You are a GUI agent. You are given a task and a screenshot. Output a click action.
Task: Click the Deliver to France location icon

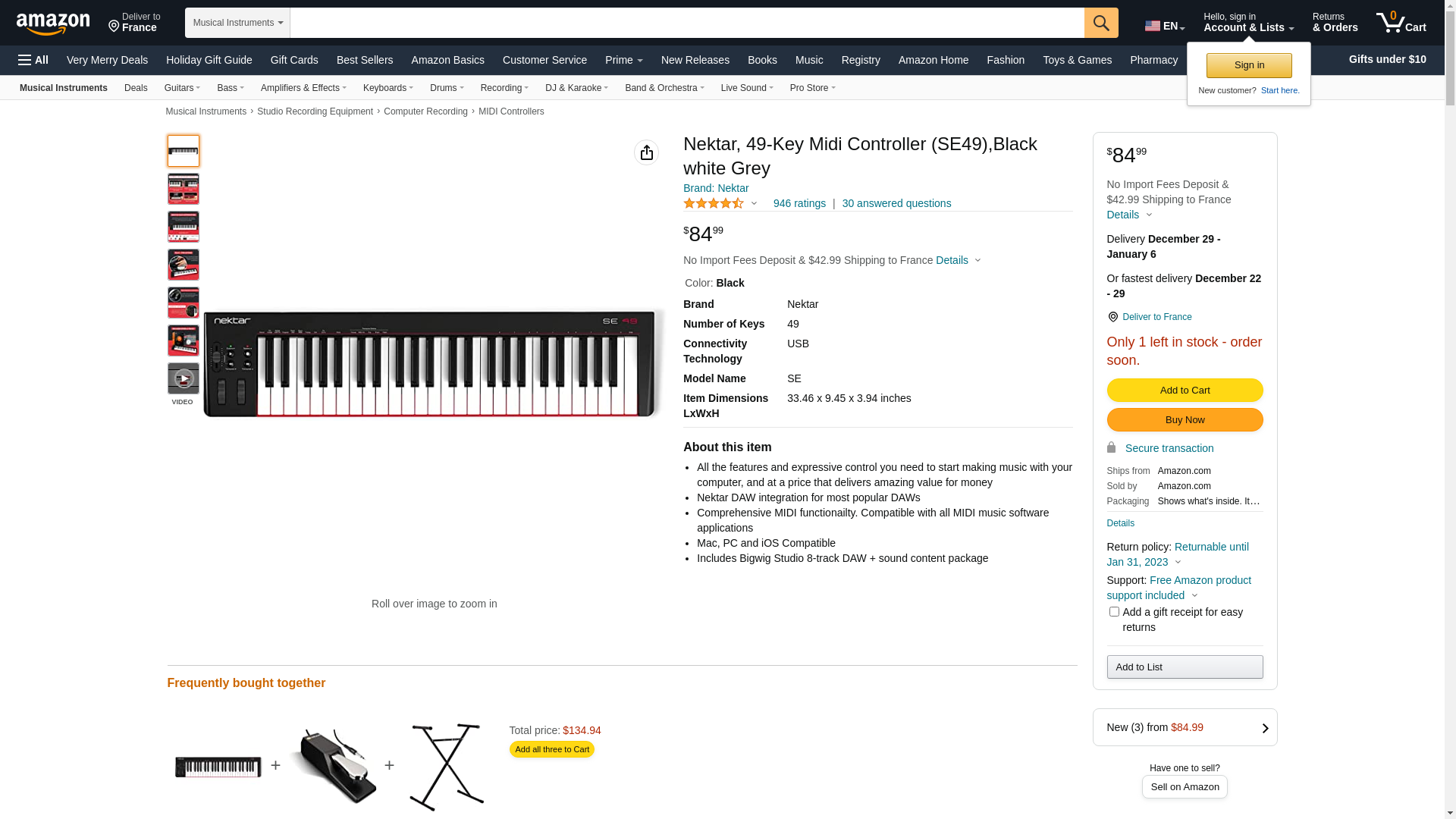pyautogui.click(x=1112, y=317)
